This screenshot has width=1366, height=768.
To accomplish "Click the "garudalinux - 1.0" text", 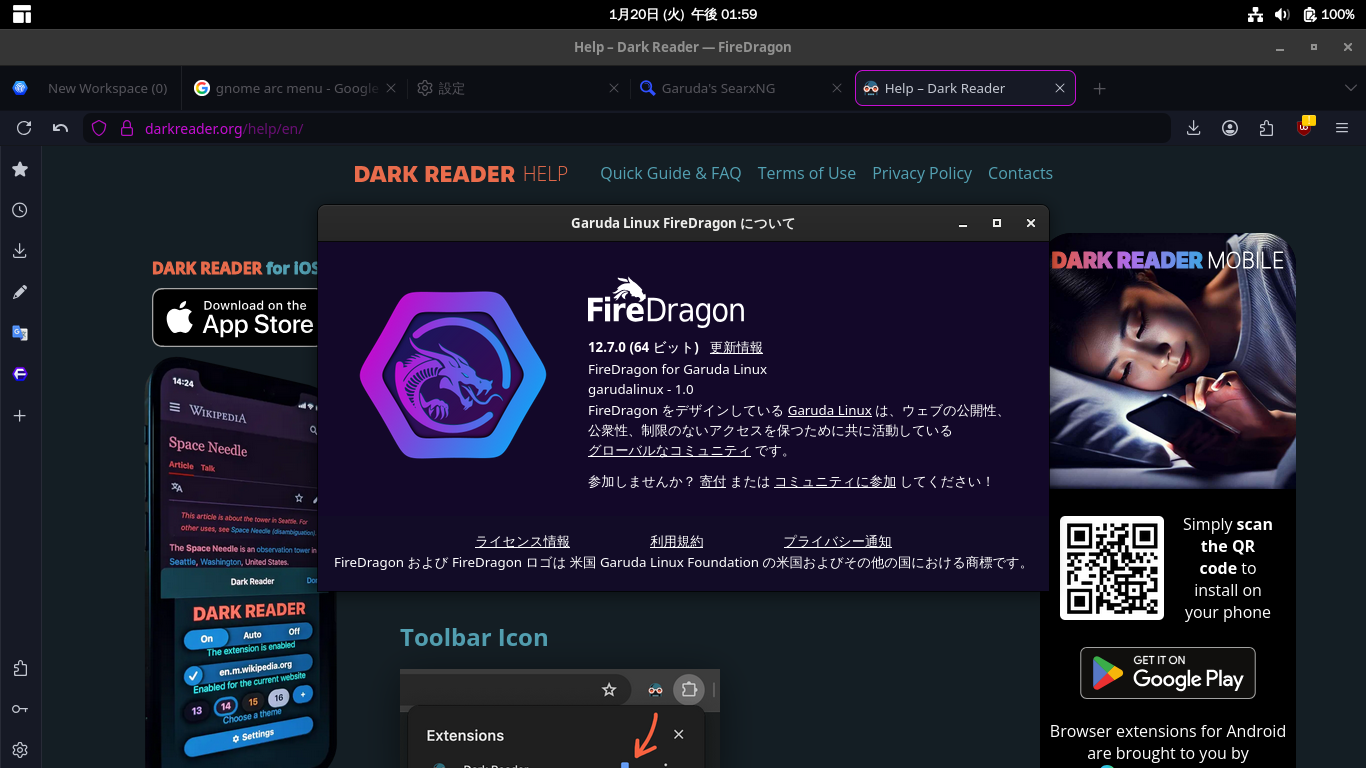I will pyautogui.click(x=640, y=390).
